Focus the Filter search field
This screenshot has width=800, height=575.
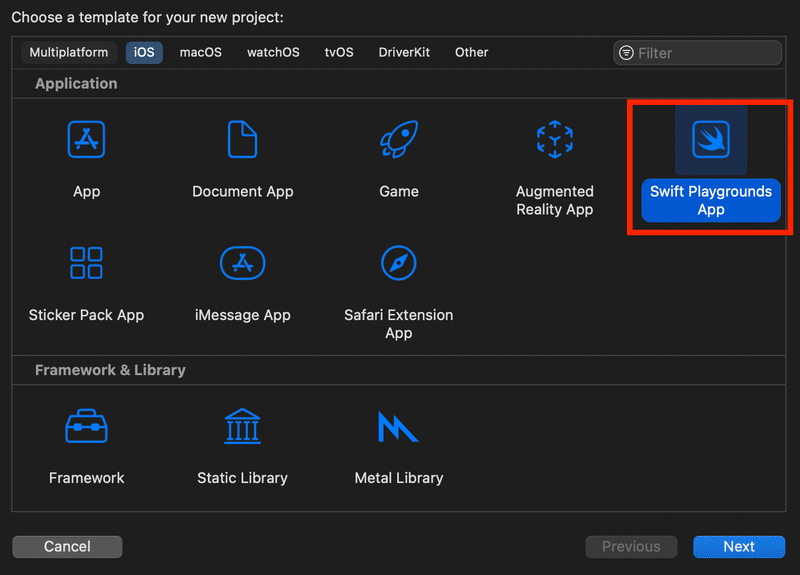click(706, 53)
